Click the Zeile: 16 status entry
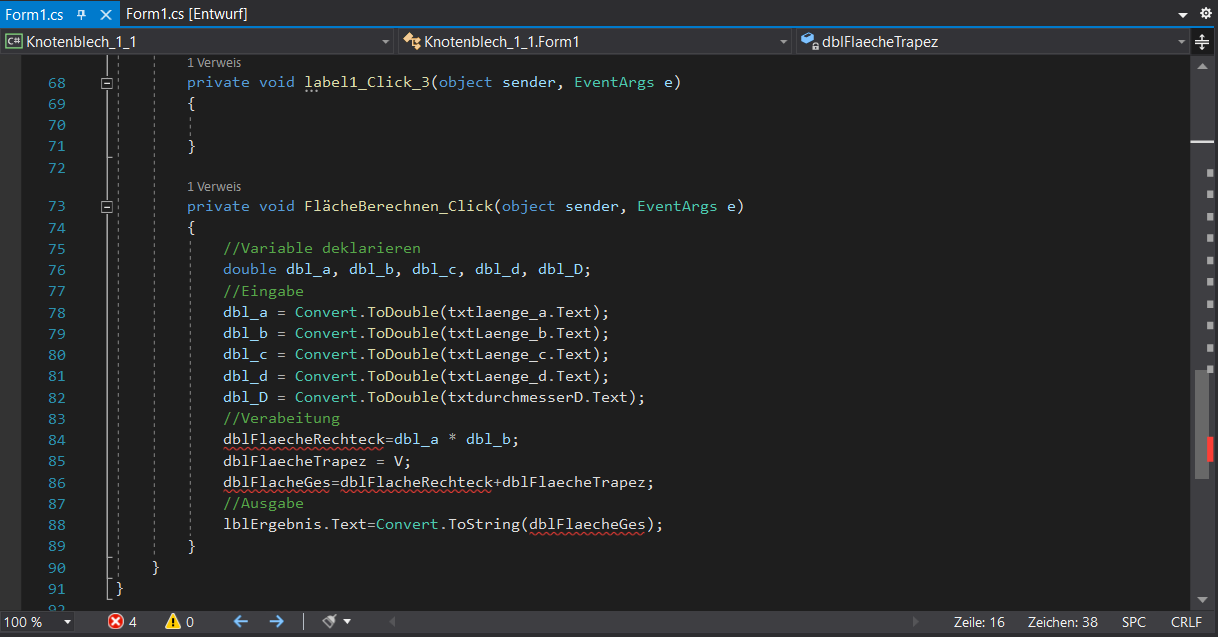 click(979, 622)
